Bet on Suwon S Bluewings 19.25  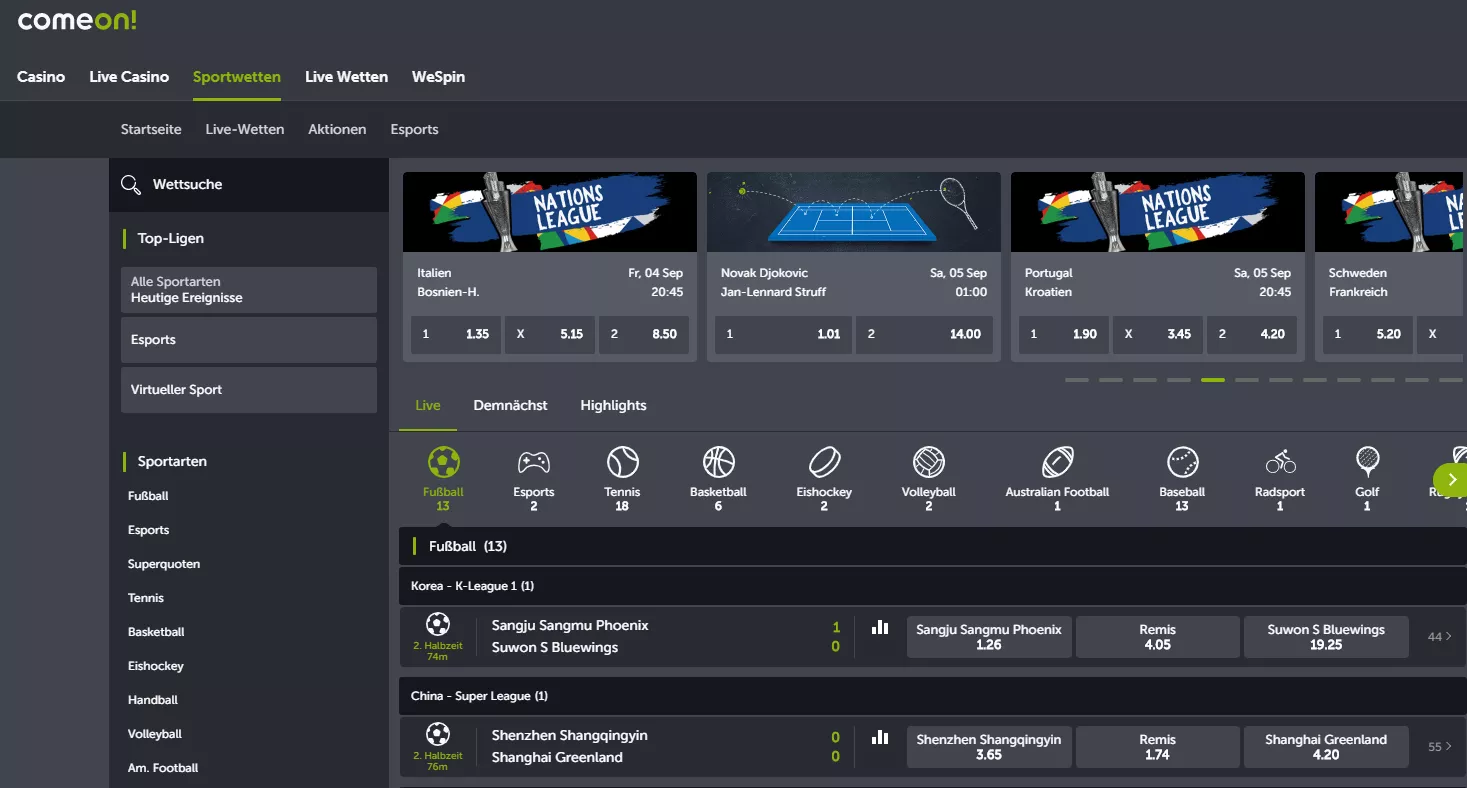pyautogui.click(x=1326, y=637)
